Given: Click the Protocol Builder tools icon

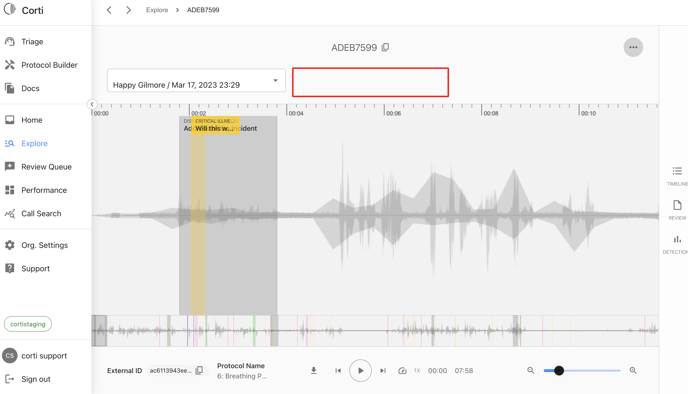Looking at the screenshot, I should tap(10, 65).
